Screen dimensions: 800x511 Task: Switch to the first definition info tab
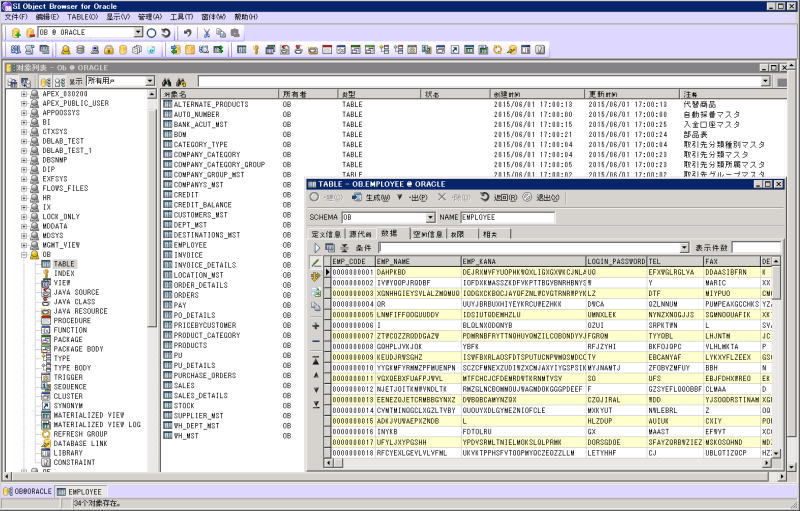(326, 233)
